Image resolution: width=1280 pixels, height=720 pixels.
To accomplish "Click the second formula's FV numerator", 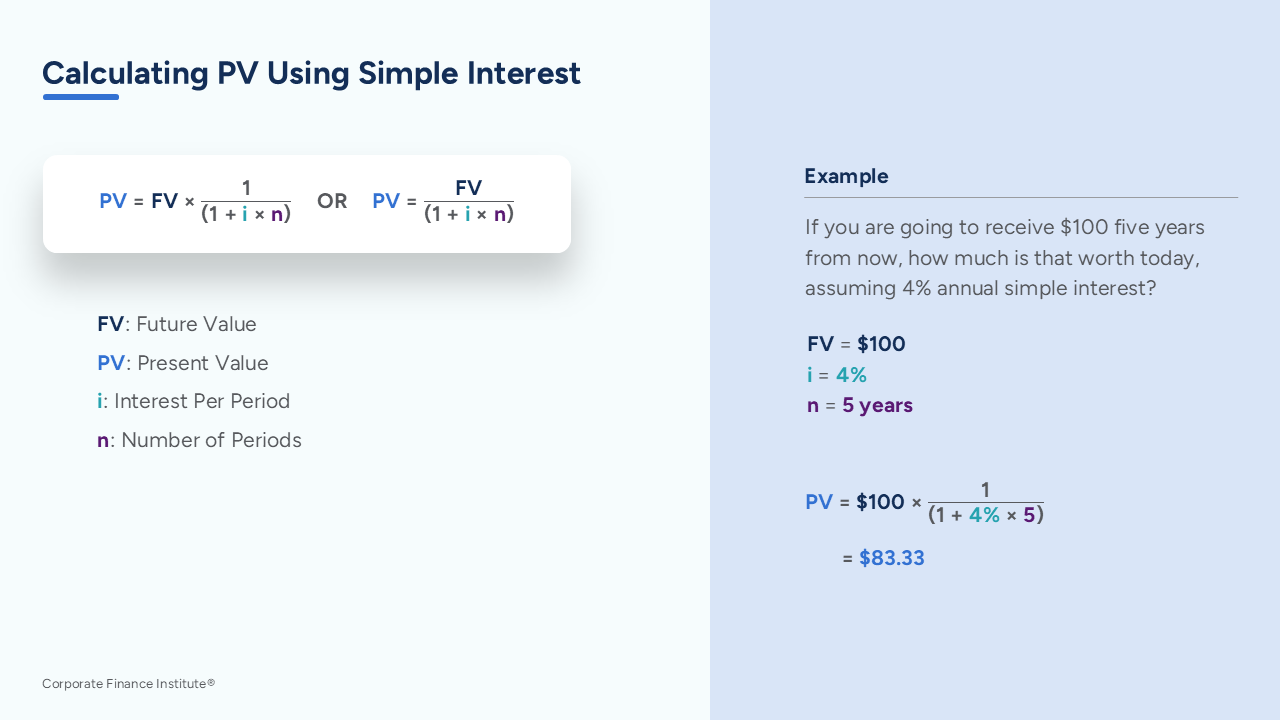I will tap(468, 188).
